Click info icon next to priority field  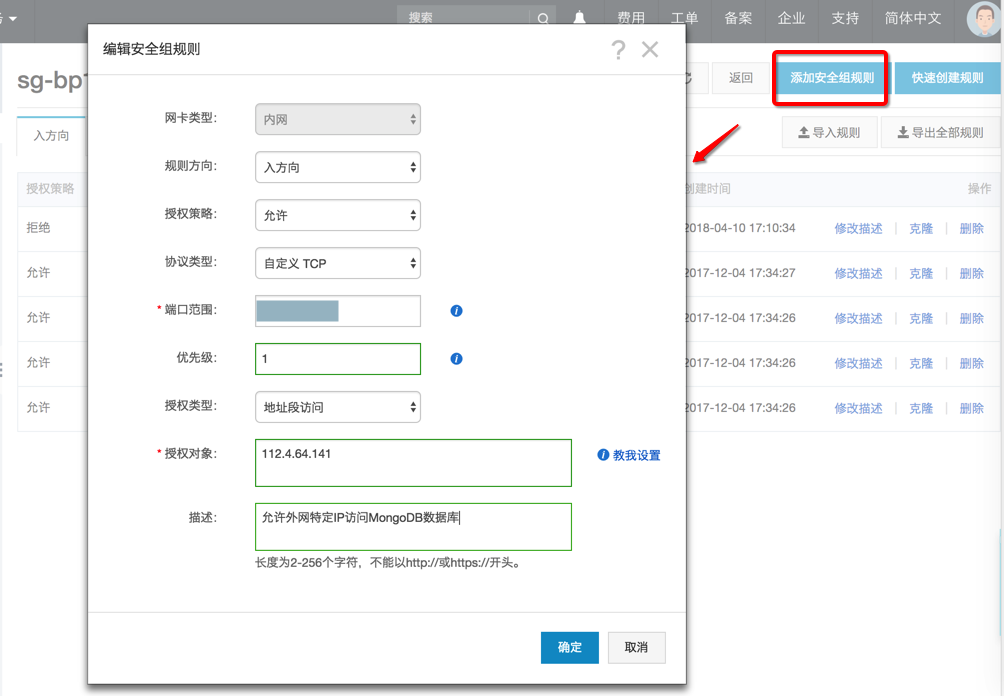456,358
